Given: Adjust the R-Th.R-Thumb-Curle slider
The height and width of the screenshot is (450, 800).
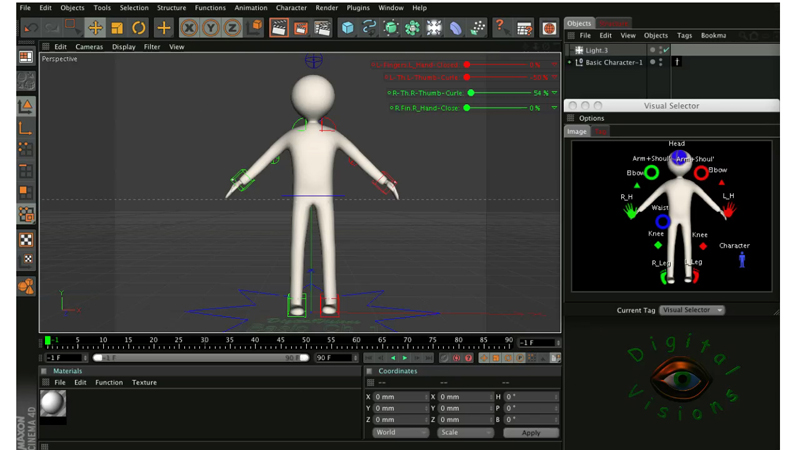Looking at the screenshot, I should tap(470, 93).
